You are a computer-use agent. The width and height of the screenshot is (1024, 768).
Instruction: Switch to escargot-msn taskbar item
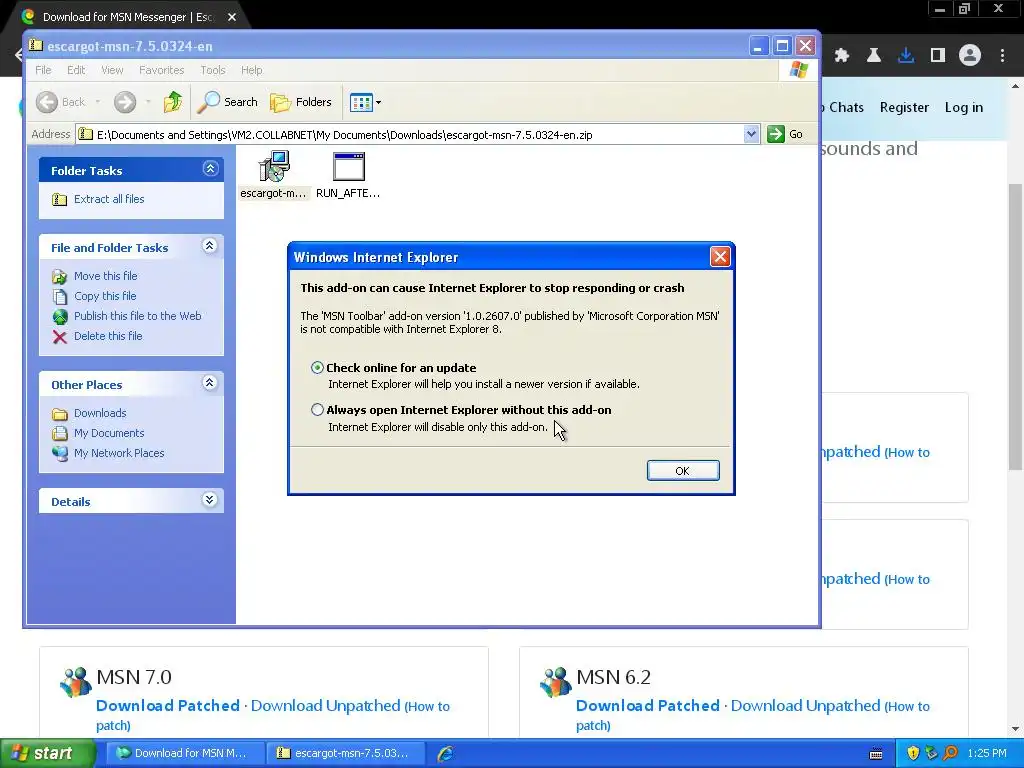(x=345, y=754)
